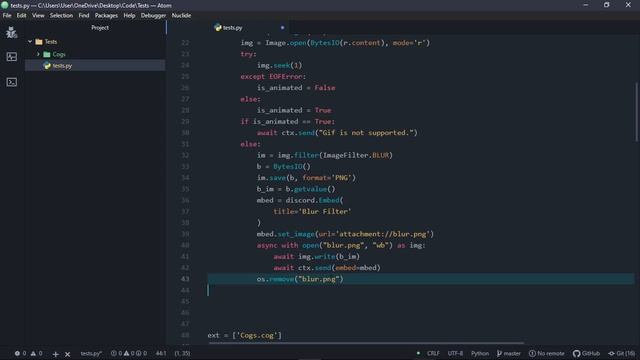Open the Nuclide menu

181,16
